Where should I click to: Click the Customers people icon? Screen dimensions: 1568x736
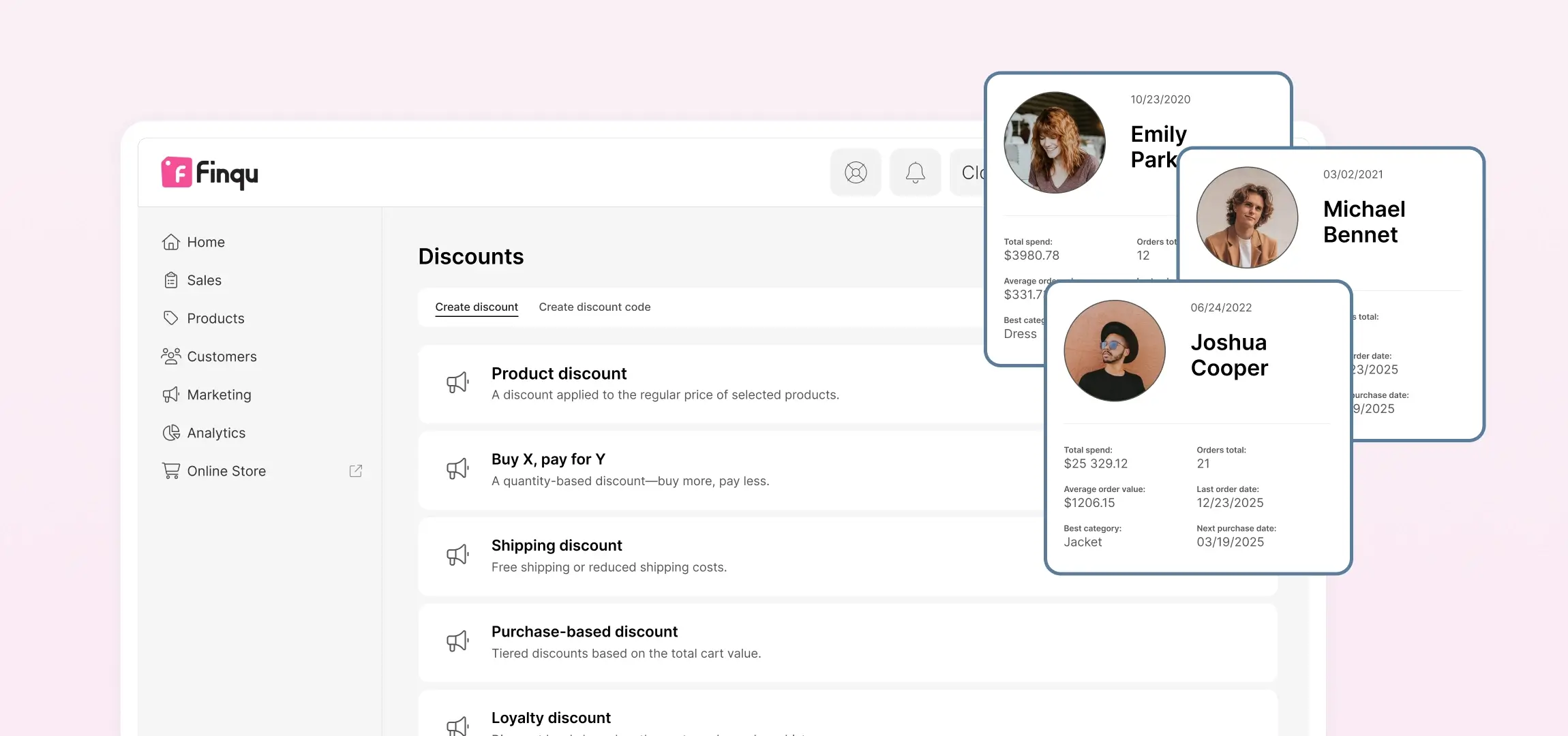click(170, 356)
